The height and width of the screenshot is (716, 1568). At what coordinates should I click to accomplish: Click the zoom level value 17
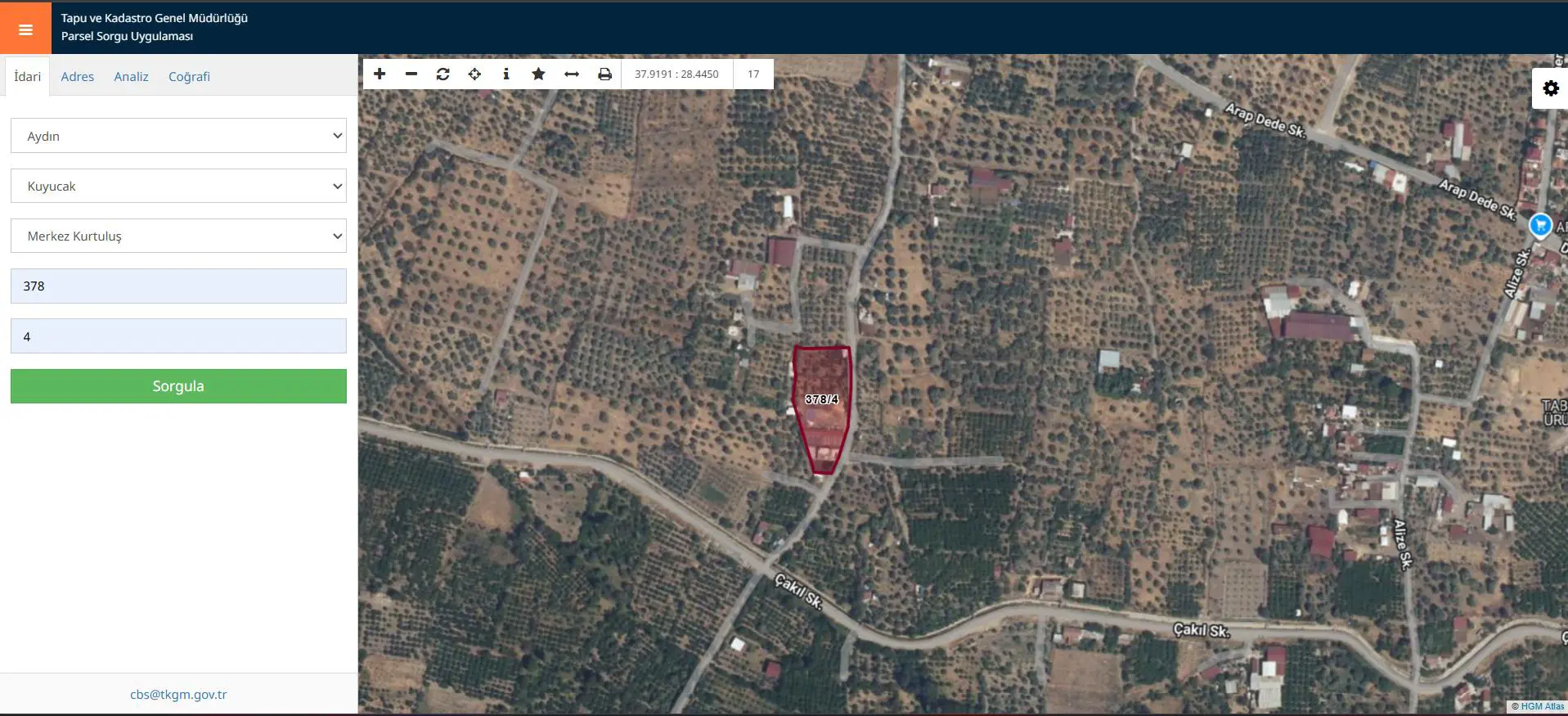[x=753, y=74]
